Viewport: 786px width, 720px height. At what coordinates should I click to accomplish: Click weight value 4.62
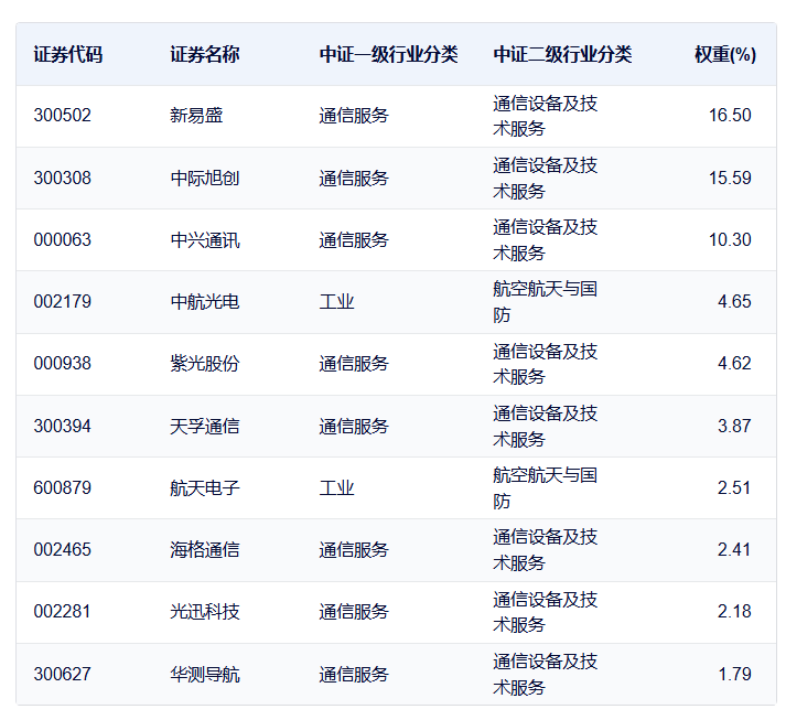tap(734, 364)
